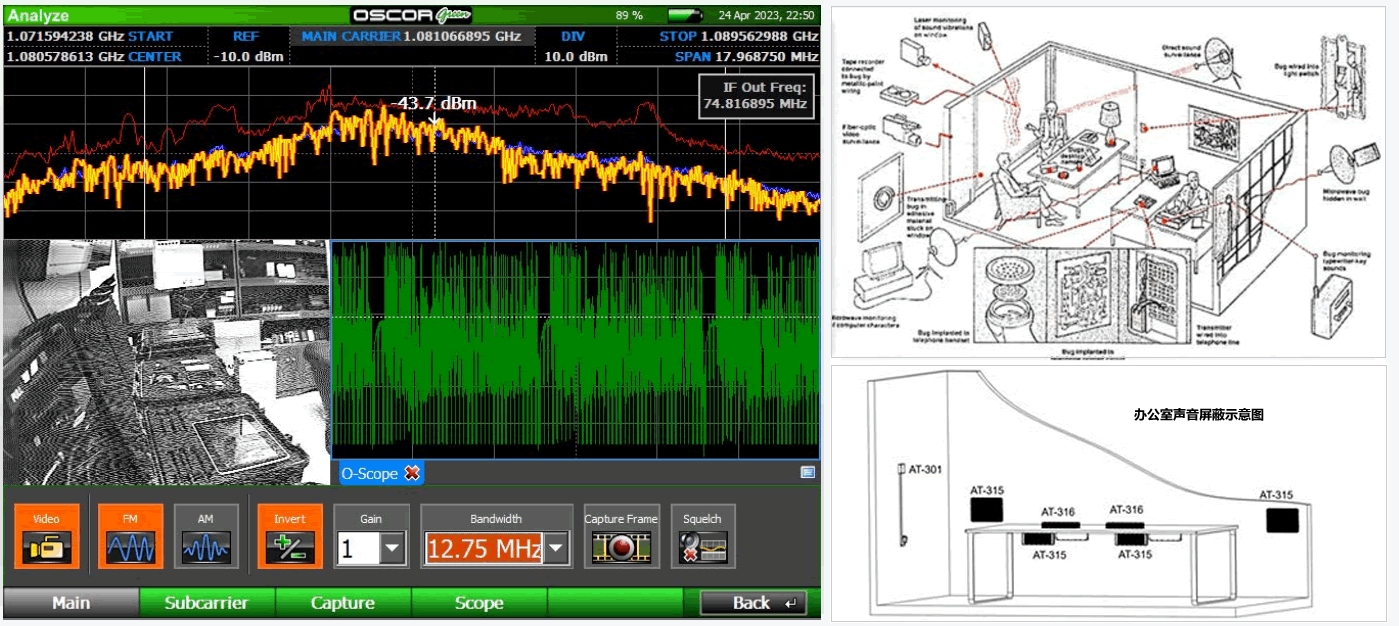Screen dimensions: 1399x626
Task: Click the demodulated video preview image
Action: point(166,362)
